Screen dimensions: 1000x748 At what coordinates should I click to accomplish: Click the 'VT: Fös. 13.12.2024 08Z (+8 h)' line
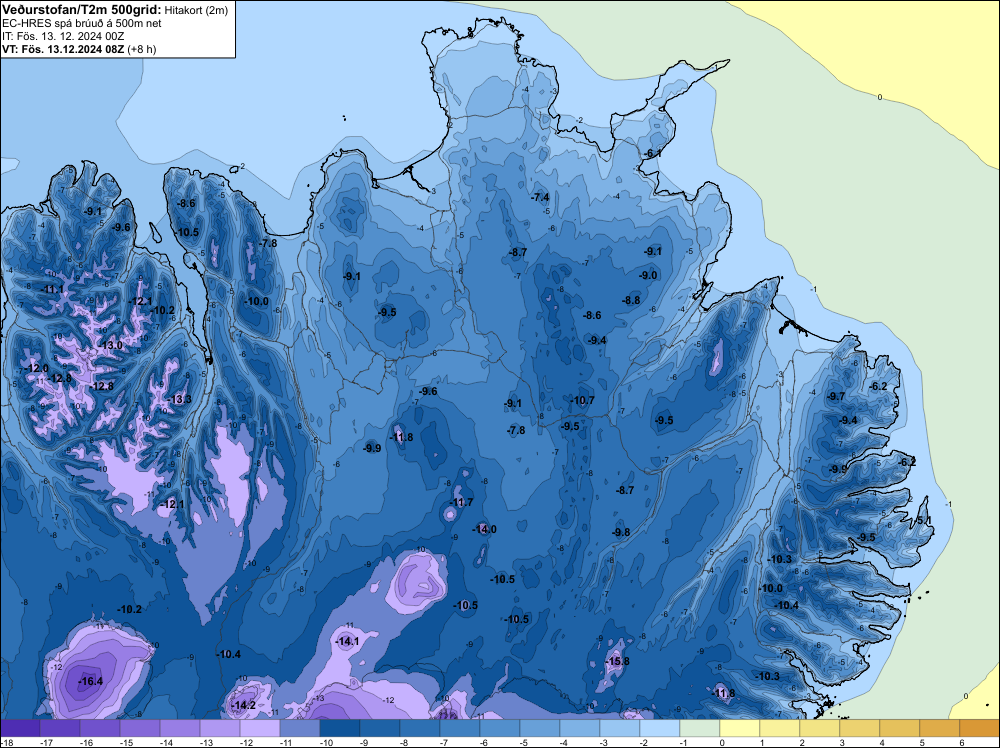coord(79,49)
